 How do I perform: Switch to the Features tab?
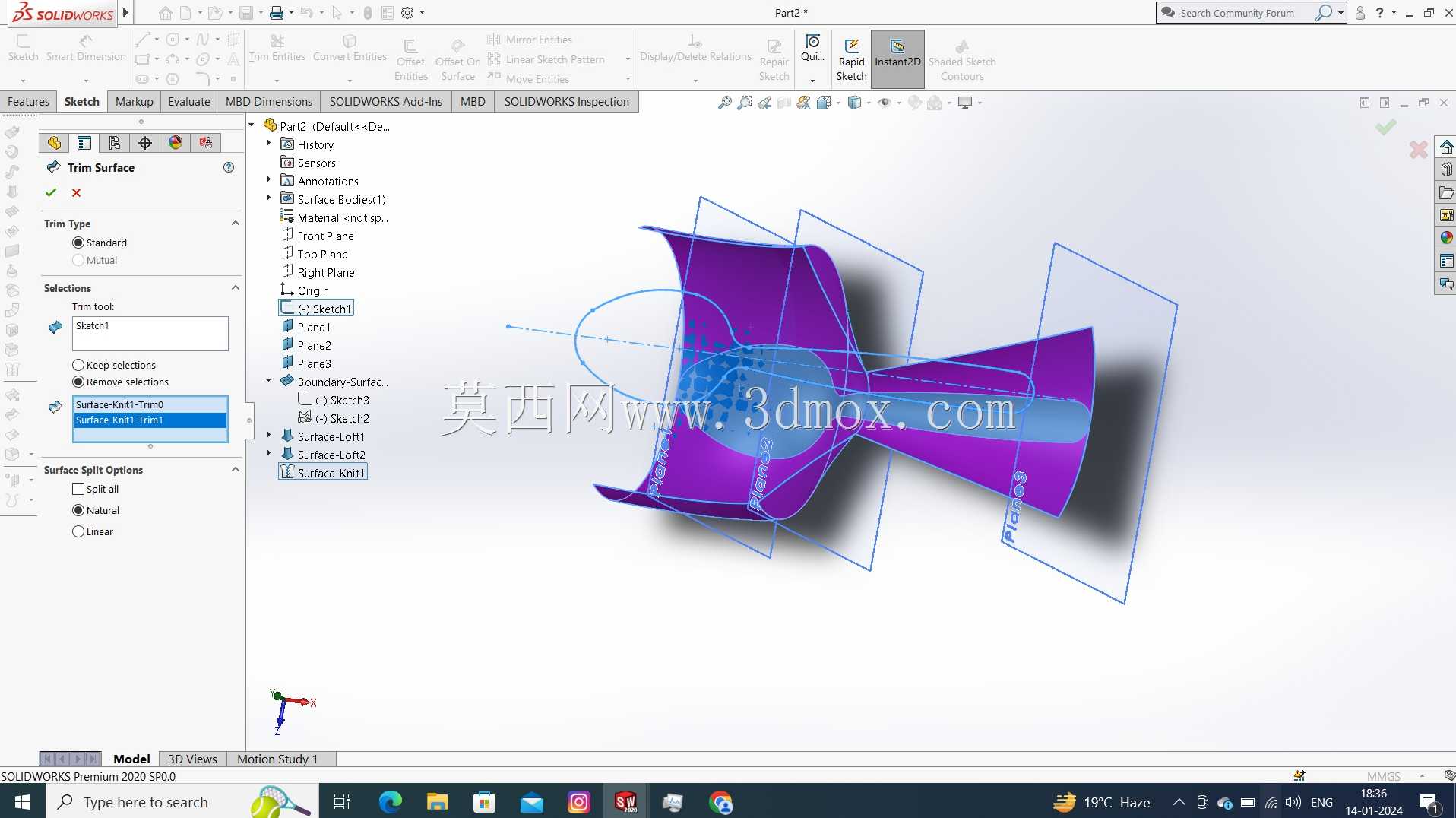point(28,101)
